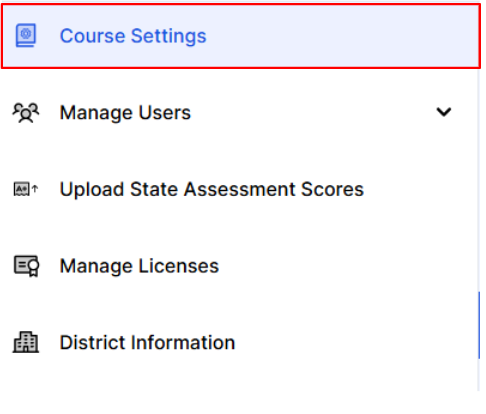486x414 pixels.
Task: Click the Course Settings book icon
Action: (x=26, y=35)
